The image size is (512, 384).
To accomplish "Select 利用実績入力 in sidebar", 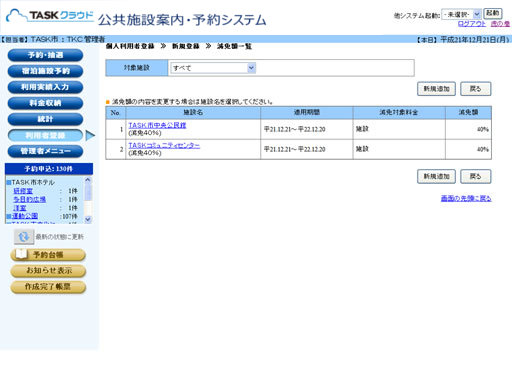I will [x=45, y=87].
